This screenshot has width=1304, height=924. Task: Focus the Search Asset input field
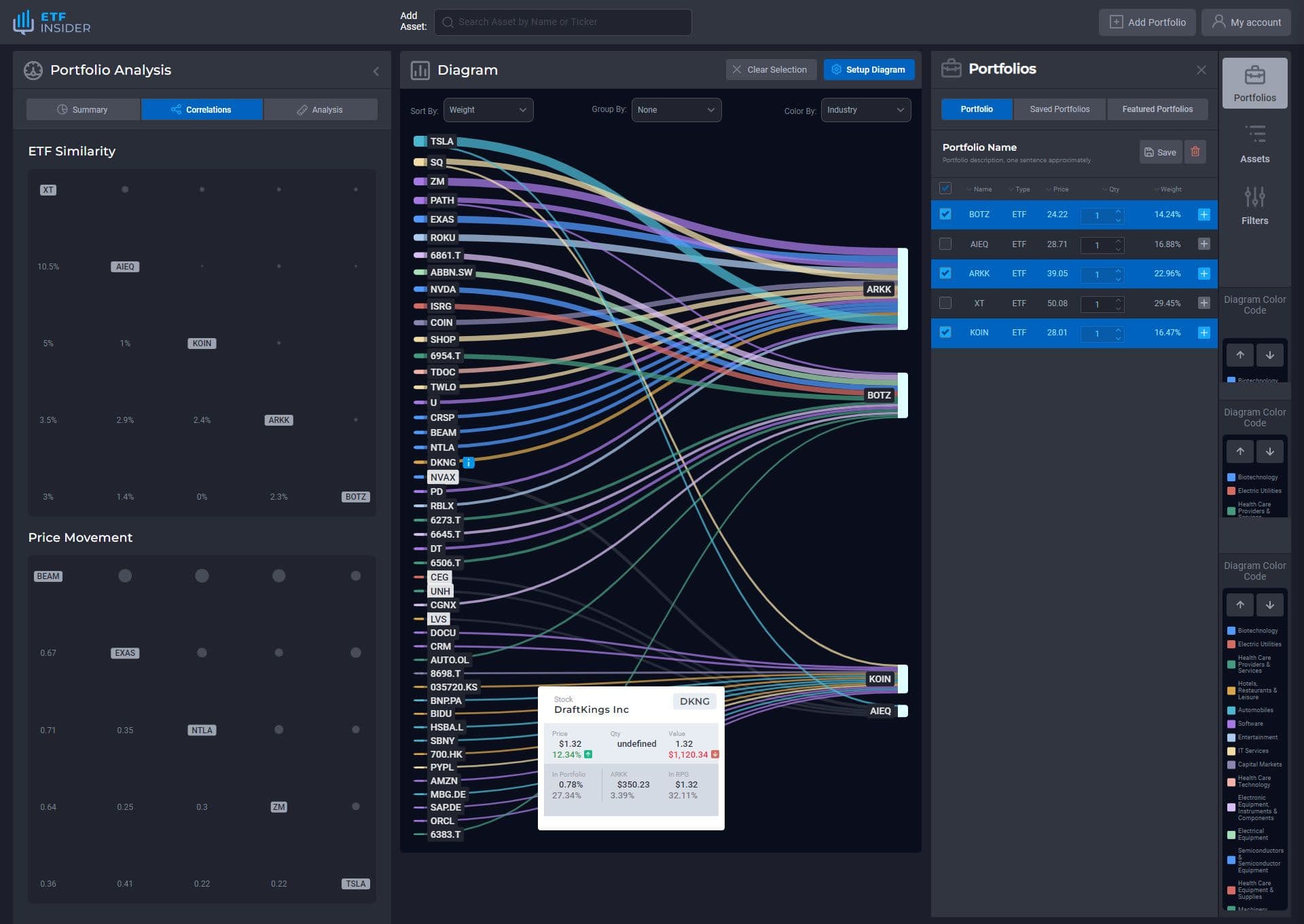563,22
